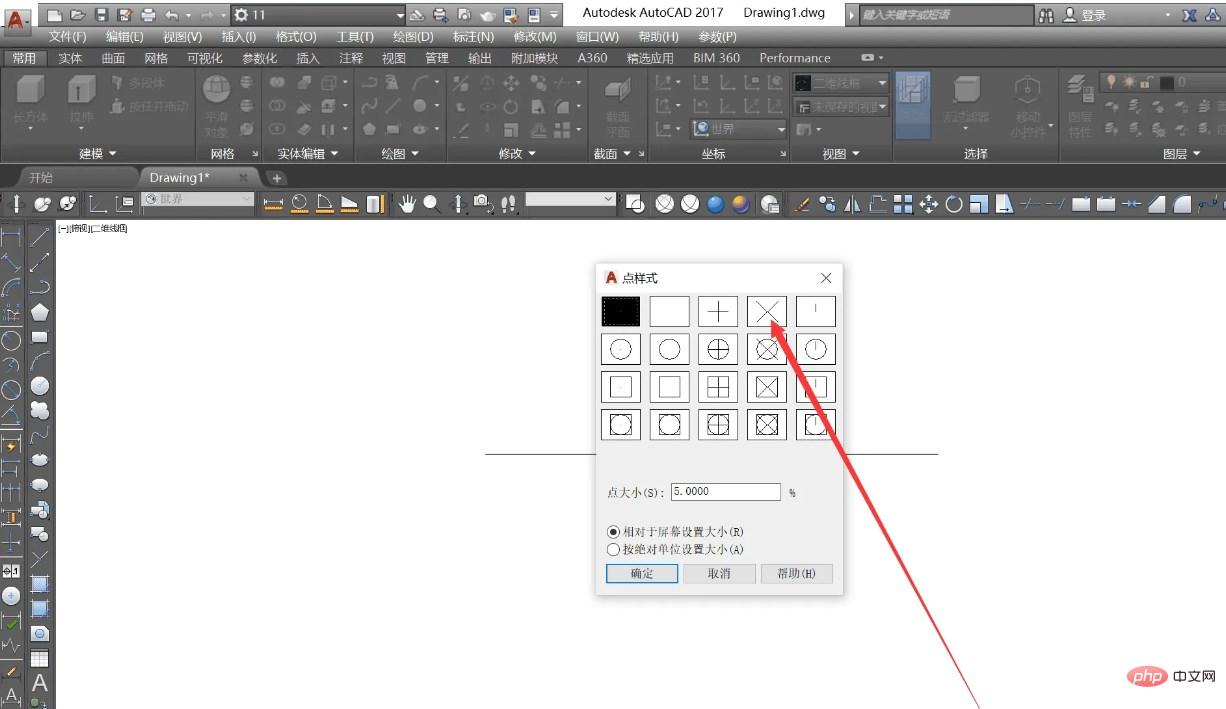Select the polygon tool in left toolbar
The width and height of the screenshot is (1226, 709).
coord(40,312)
